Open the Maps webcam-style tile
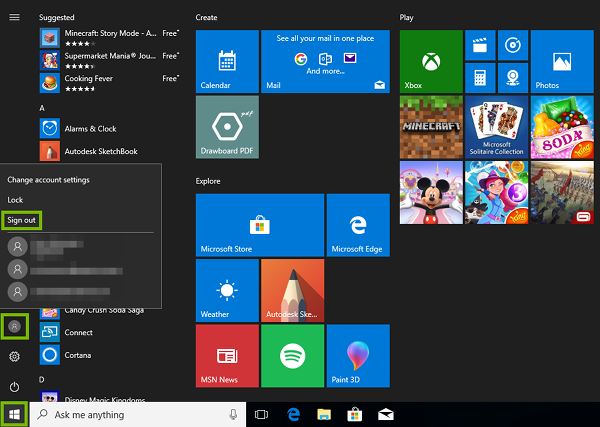This screenshot has height=427, width=600. (513, 78)
